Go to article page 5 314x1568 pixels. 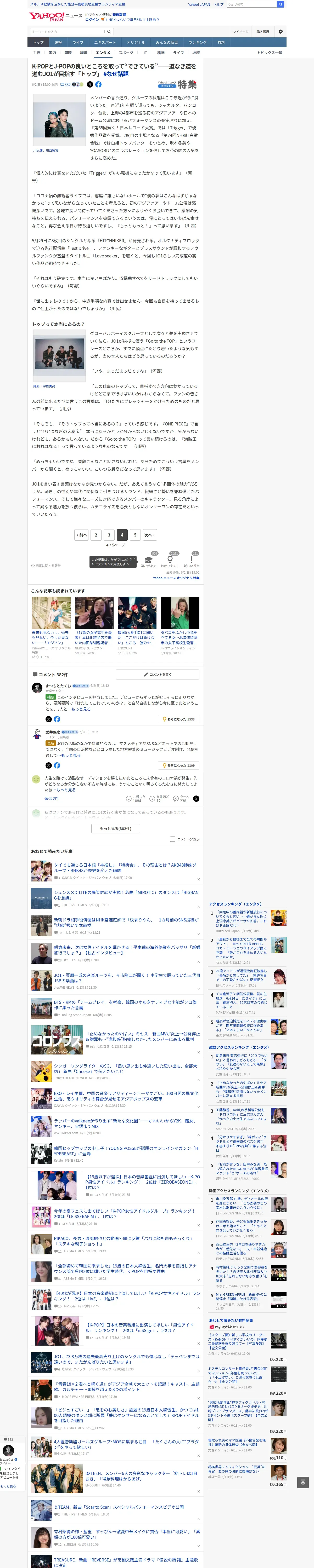click(x=135, y=535)
